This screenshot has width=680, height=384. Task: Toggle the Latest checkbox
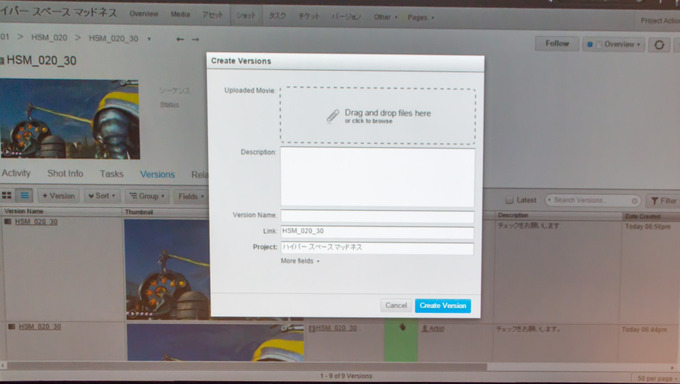point(509,200)
